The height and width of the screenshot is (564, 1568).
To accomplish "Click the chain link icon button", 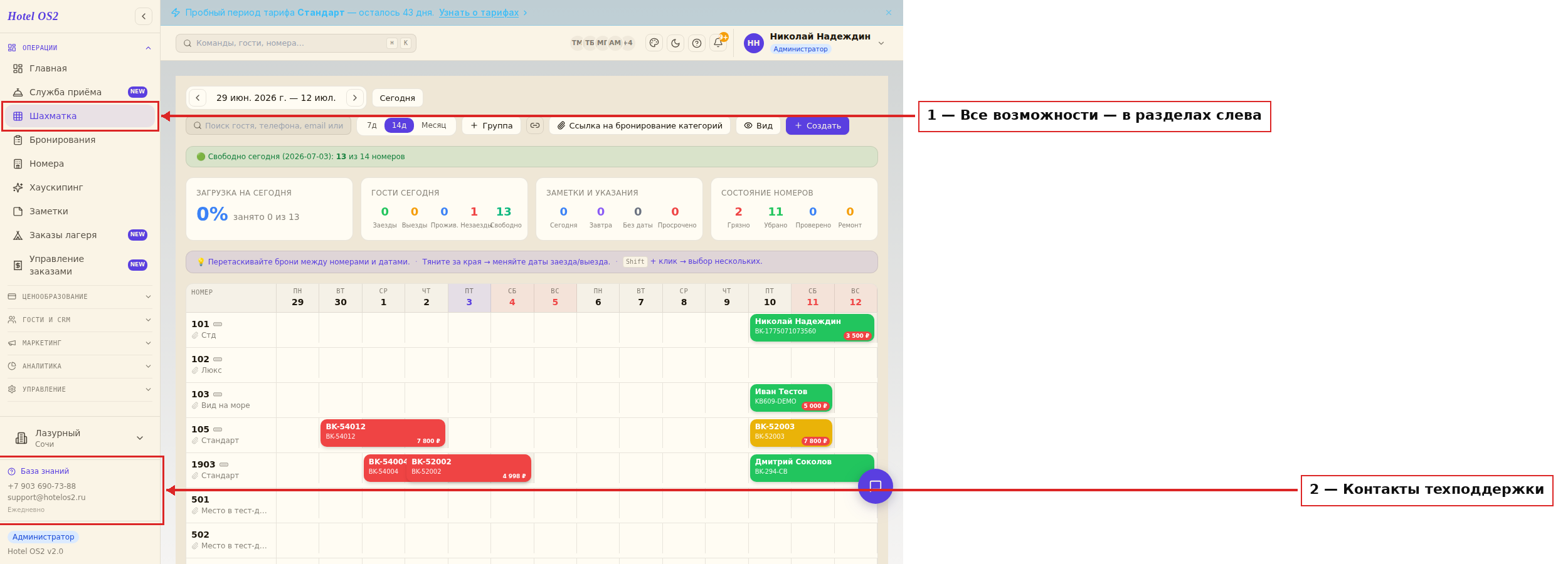I will pyautogui.click(x=535, y=125).
